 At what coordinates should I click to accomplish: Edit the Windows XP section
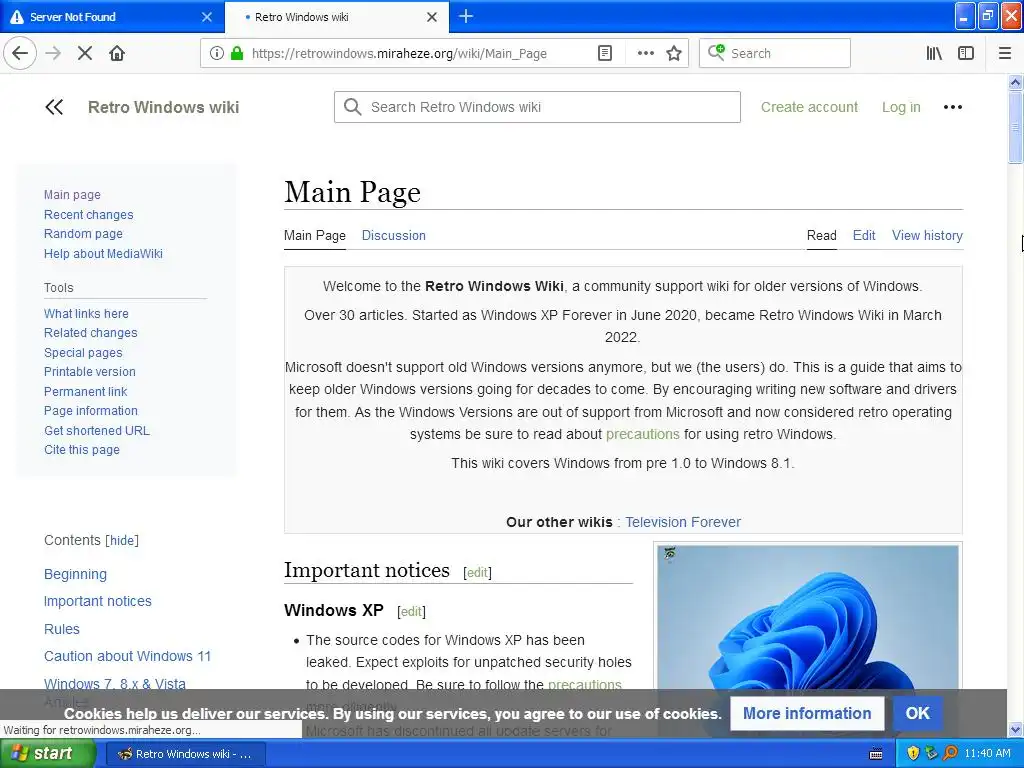(x=411, y=611)
